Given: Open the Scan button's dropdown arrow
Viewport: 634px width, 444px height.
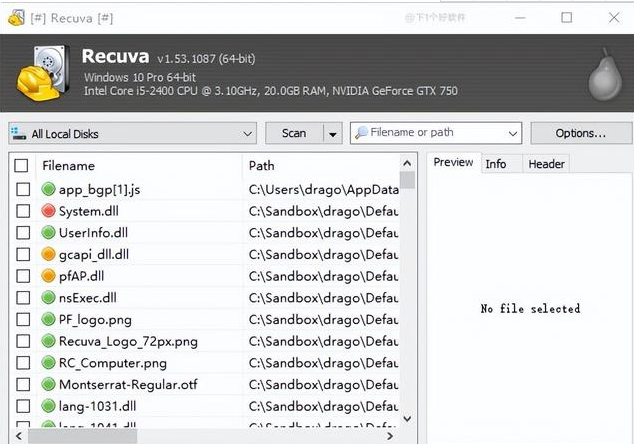Looking at the screenshot, I should [332, 134].
